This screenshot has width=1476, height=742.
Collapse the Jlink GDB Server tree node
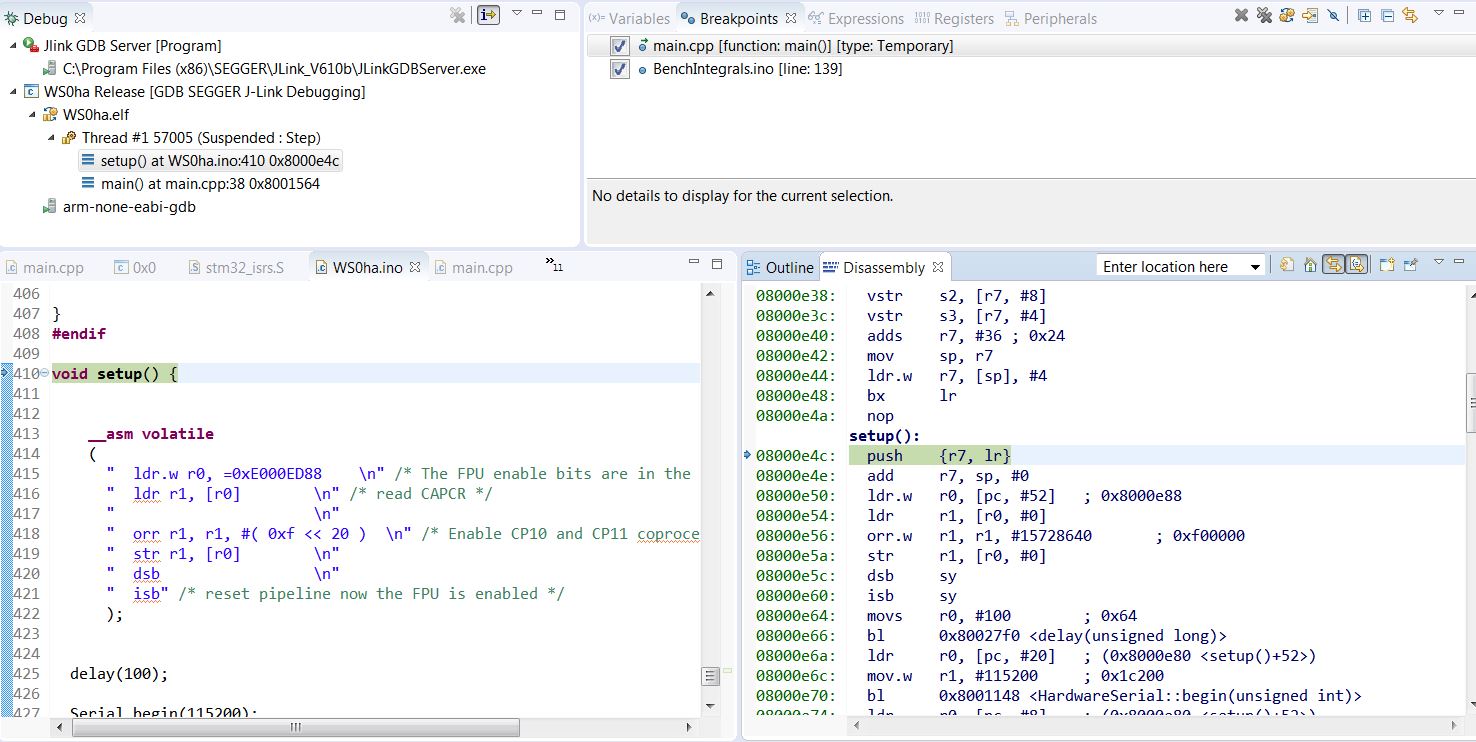pyautogui.click(x=13, y=46)
